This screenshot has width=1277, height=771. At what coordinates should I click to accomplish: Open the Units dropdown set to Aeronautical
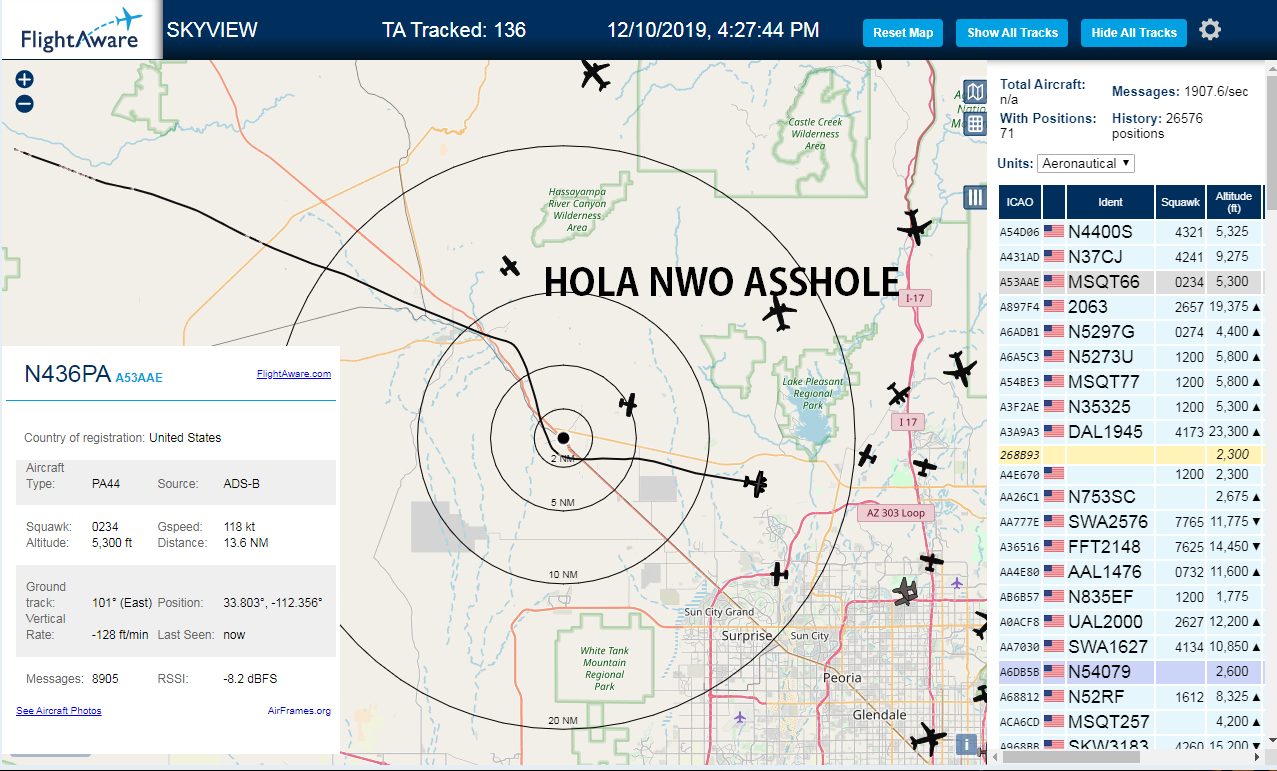tap(1086, 163)
